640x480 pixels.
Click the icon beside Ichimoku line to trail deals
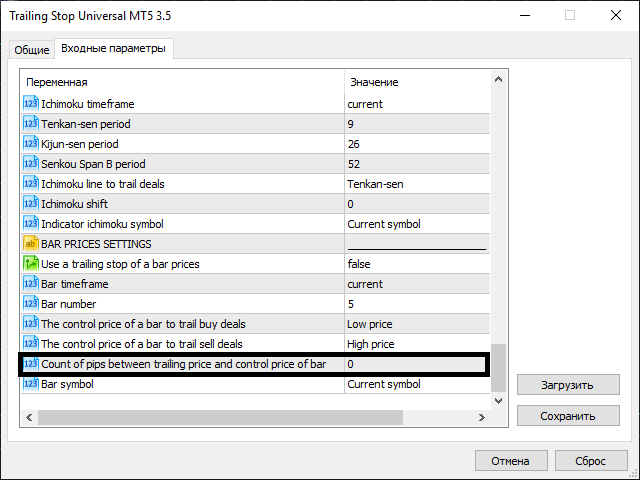(31, 184)
